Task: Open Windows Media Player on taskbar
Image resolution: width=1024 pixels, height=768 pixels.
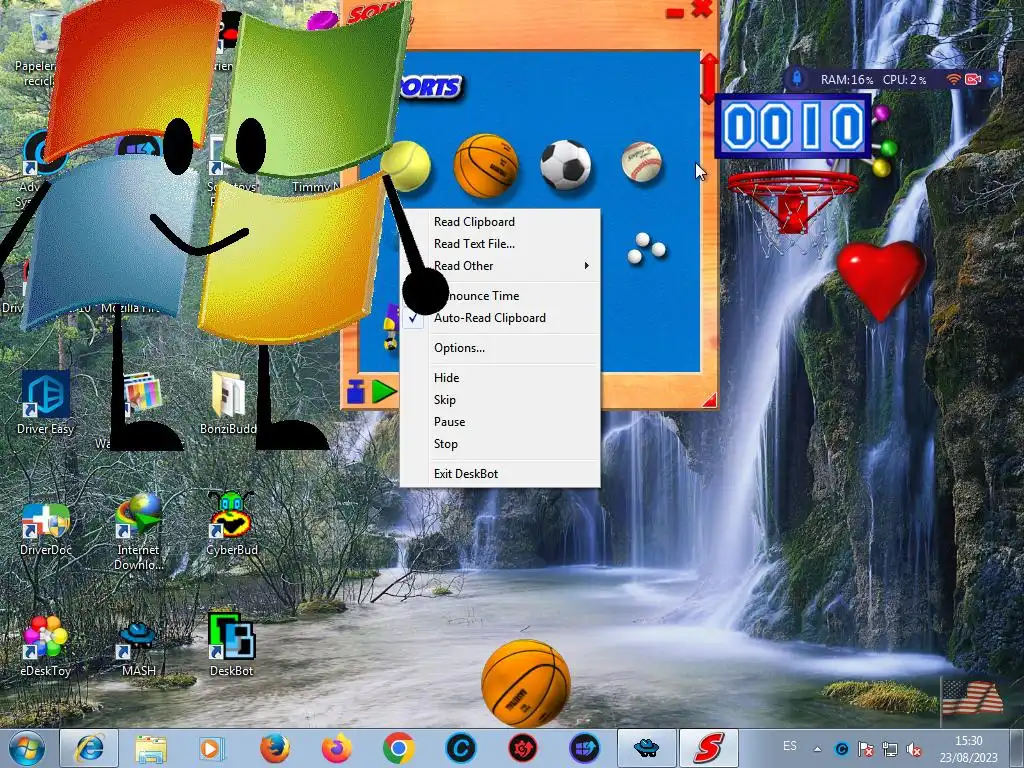Action: point(212,748)
